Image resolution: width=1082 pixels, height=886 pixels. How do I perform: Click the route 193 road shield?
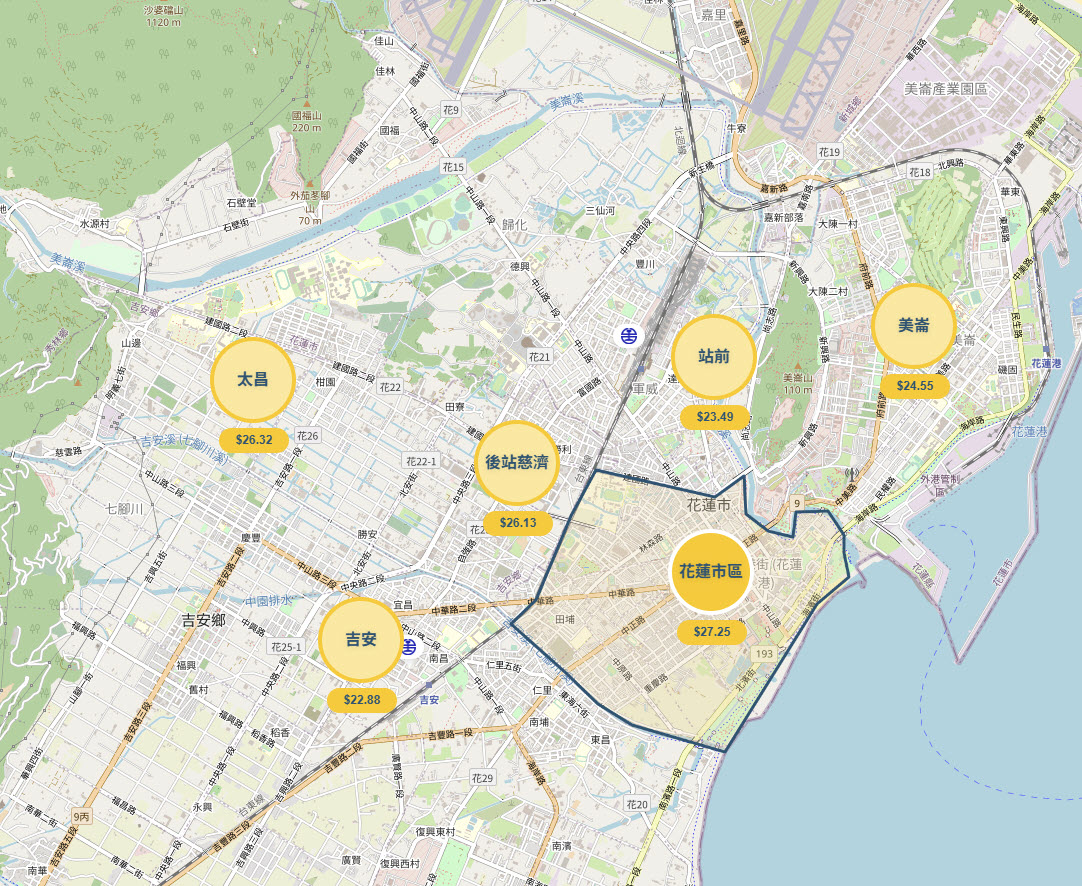(764, 653)
